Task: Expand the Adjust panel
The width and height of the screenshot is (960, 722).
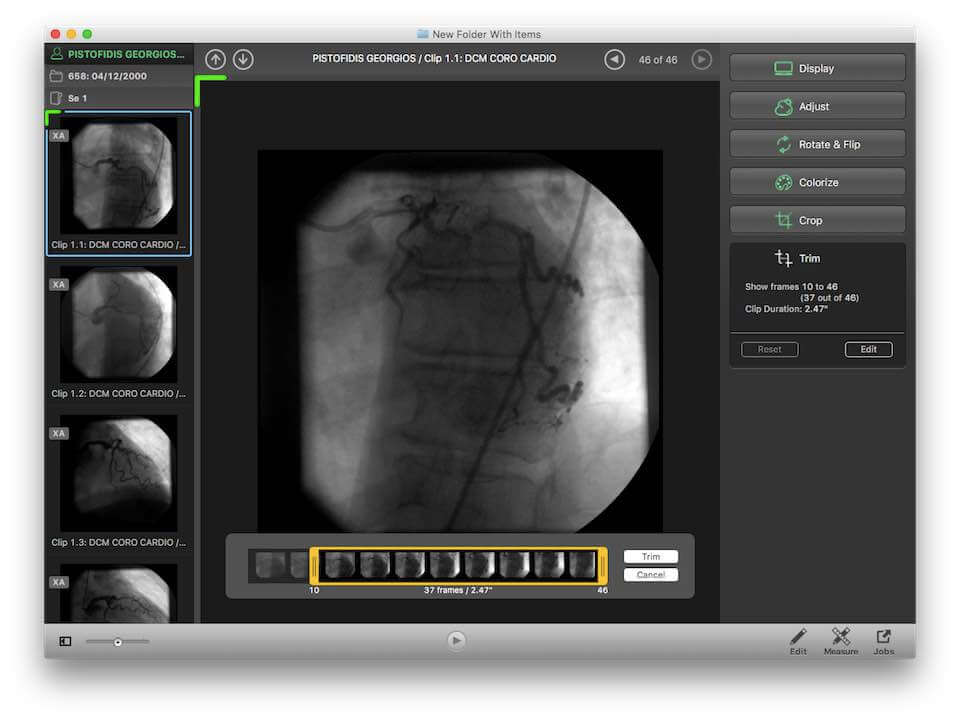Action: point(817,106)
